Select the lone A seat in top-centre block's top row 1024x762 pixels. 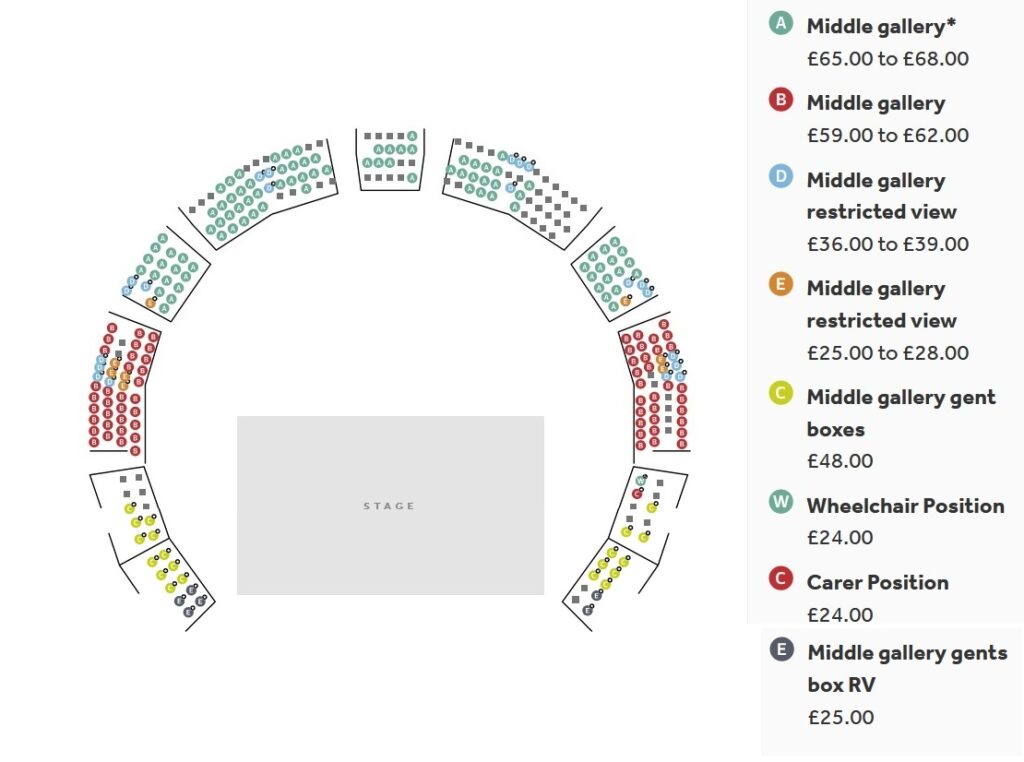(412, 136)
